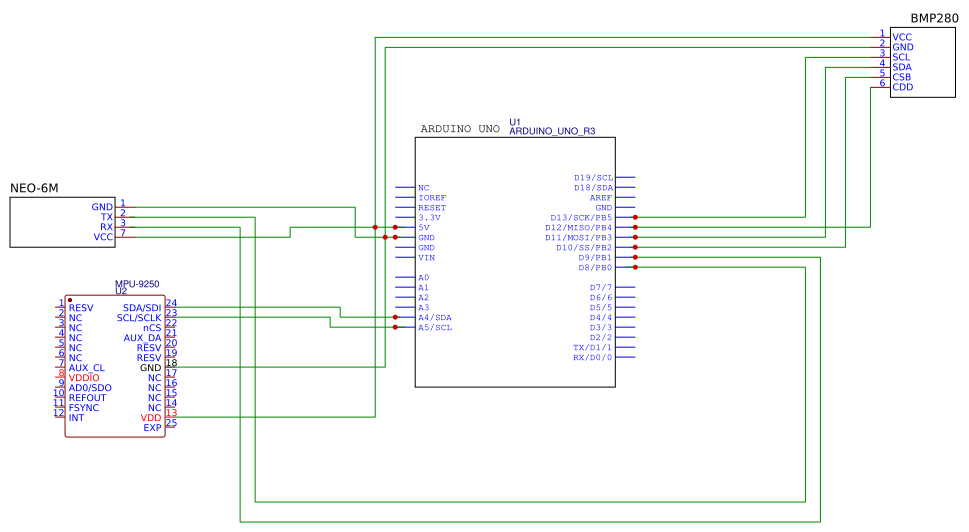
Task: Click the red VDDIO pin label
Action: point(84,378)
